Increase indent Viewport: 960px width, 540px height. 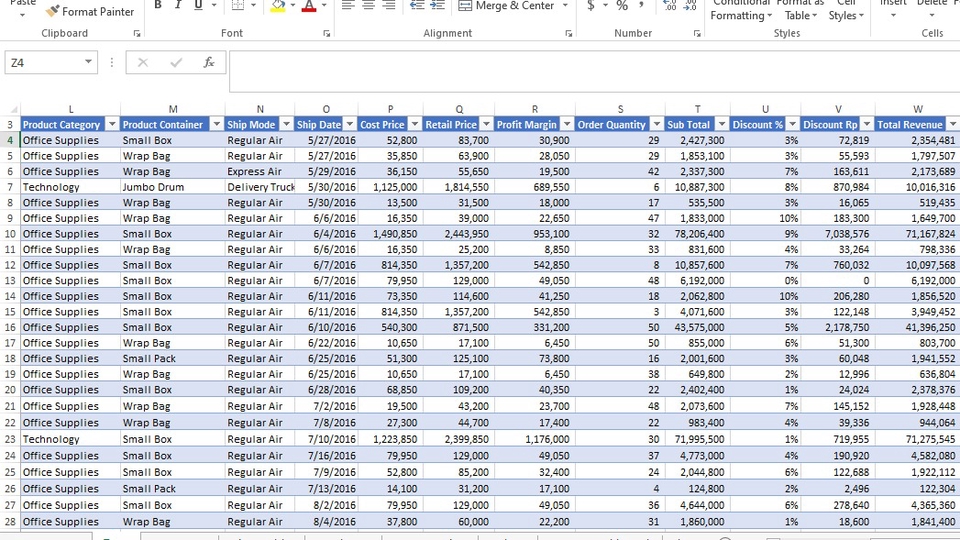tap(437, 6)
